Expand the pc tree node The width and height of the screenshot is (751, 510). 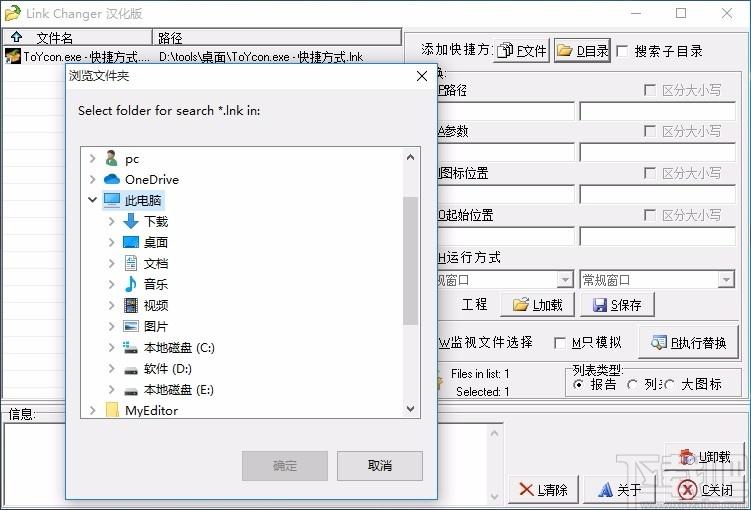point(92,159)
